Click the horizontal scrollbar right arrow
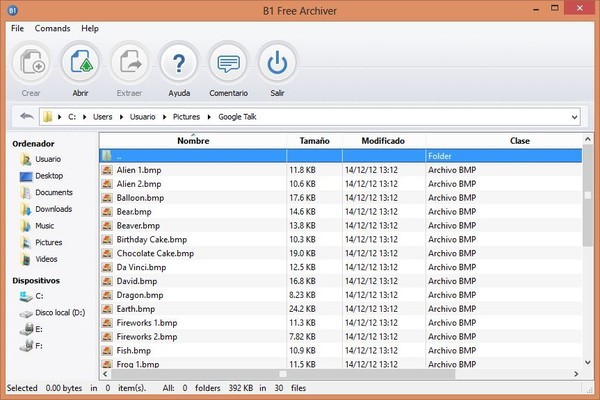 tap(576, 374)
